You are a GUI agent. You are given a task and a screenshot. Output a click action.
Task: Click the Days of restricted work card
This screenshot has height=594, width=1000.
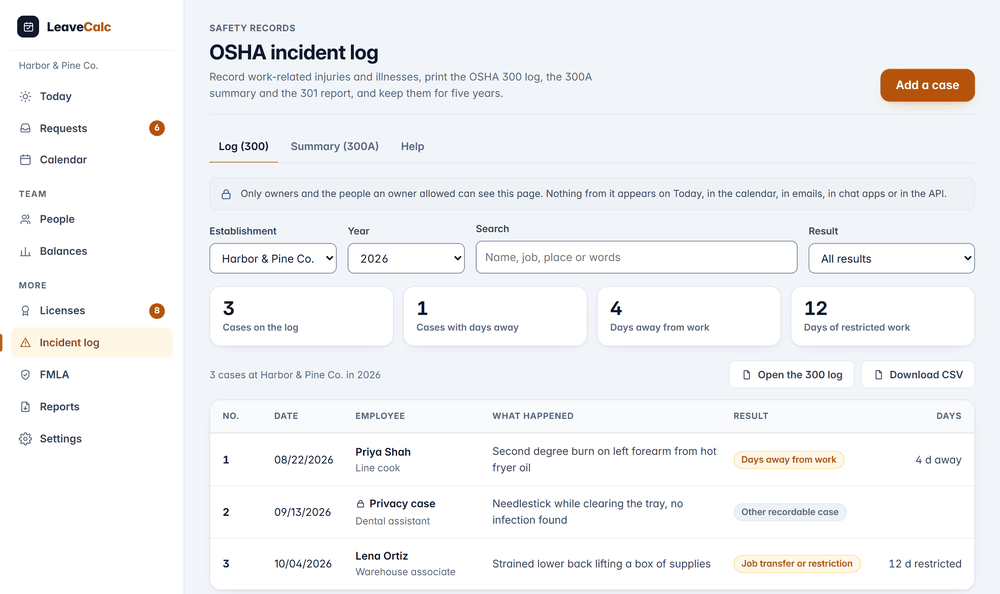point(883,316)
